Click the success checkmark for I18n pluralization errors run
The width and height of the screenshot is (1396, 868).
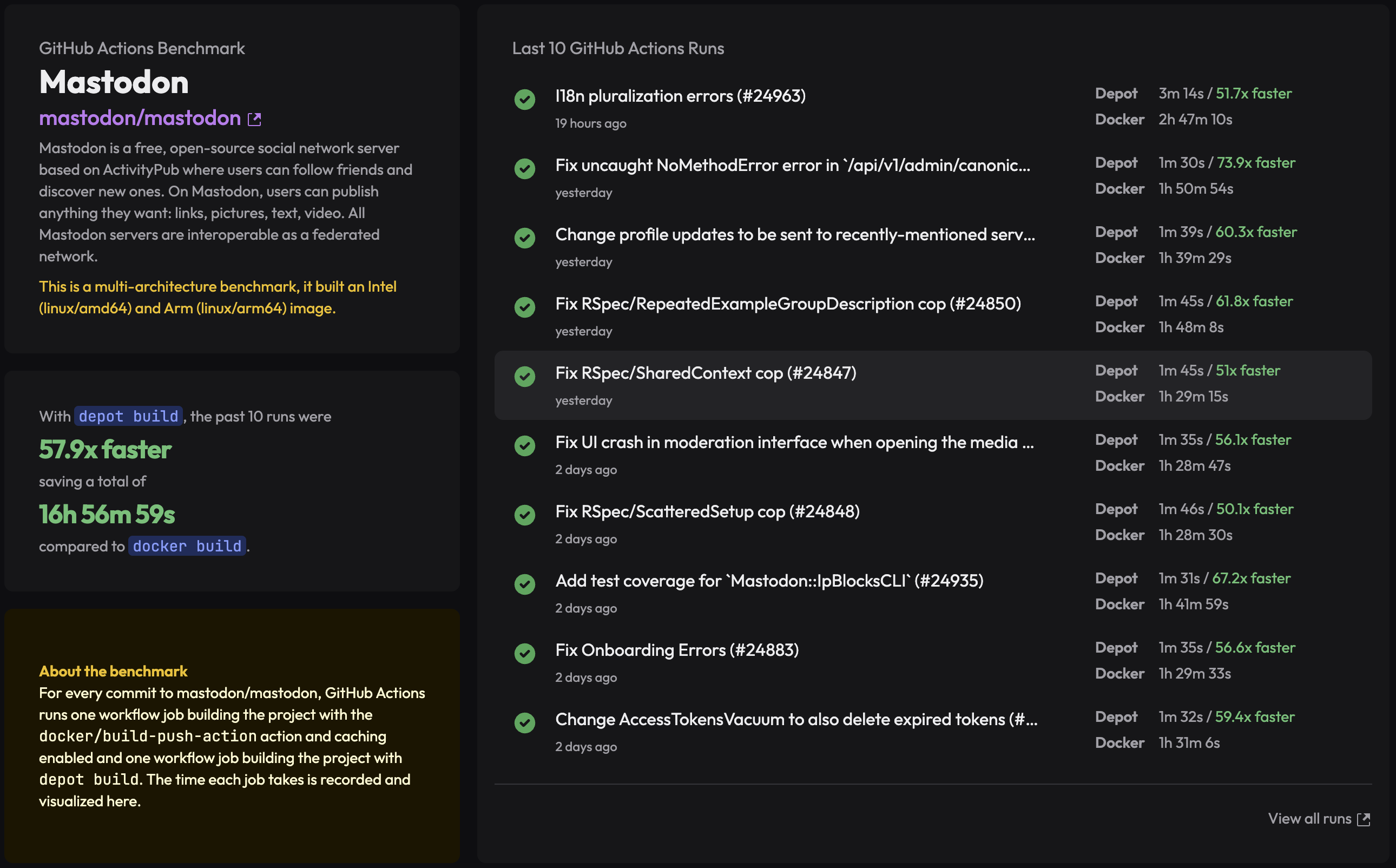[x=525, y=100]
